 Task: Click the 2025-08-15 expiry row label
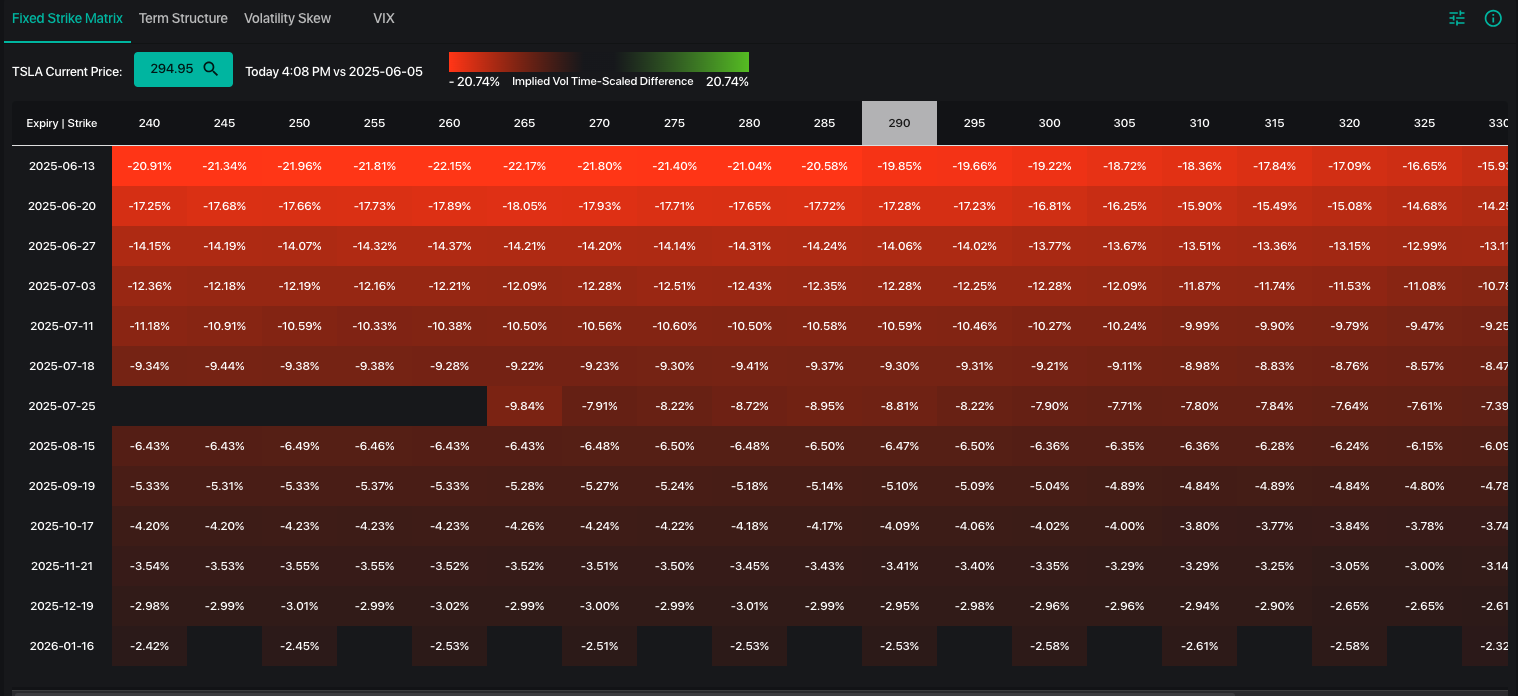tap(62, 446)
